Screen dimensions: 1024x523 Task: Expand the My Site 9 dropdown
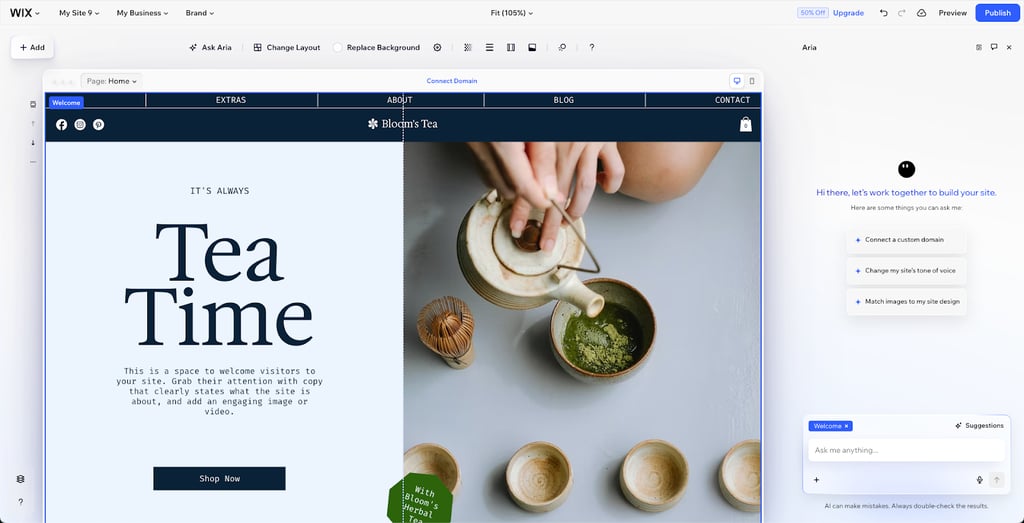click(79, 13)
